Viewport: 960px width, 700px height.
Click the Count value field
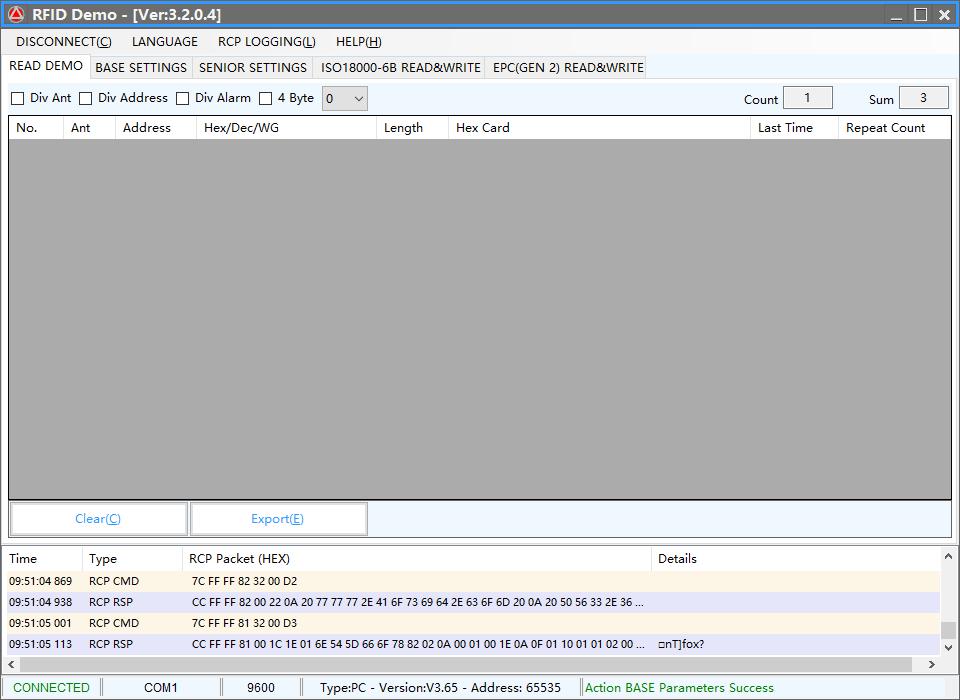pyautogui.click(x=808, y=98)
